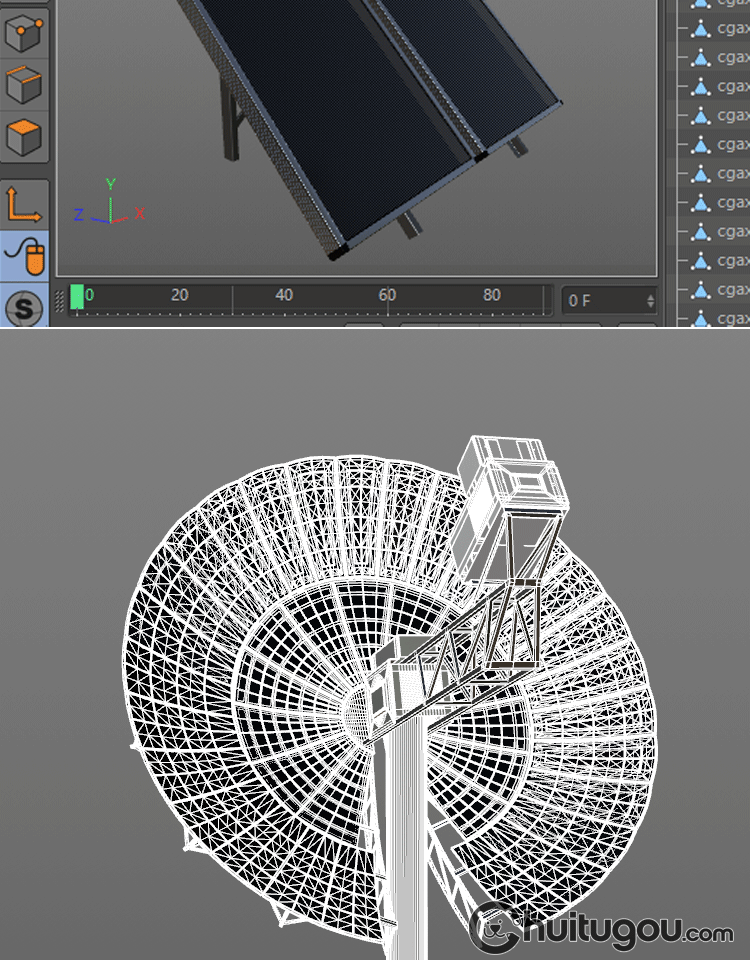Toggle the Tweak mode mouse icon
Screen dimensions: 750x960
click(x=25, y=257)
